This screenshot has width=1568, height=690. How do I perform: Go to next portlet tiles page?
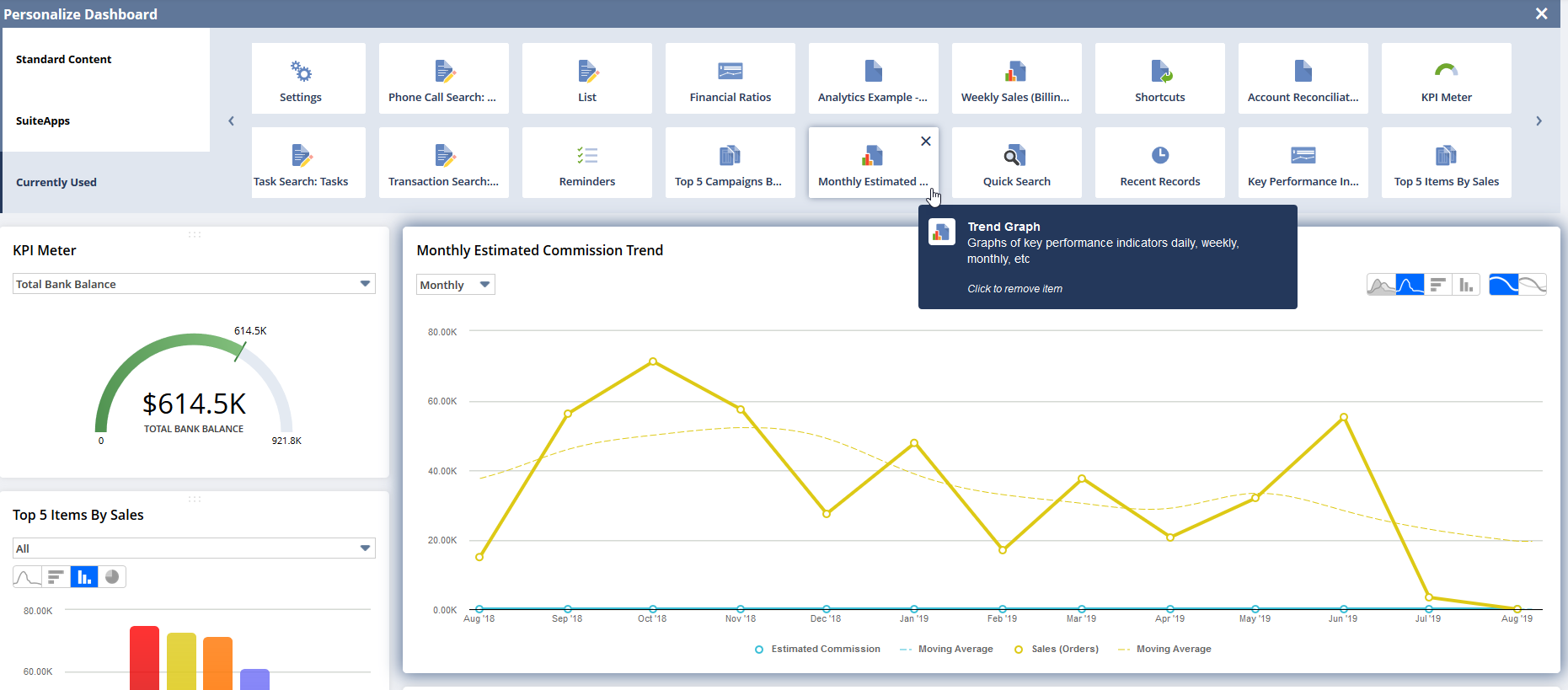1539,121
